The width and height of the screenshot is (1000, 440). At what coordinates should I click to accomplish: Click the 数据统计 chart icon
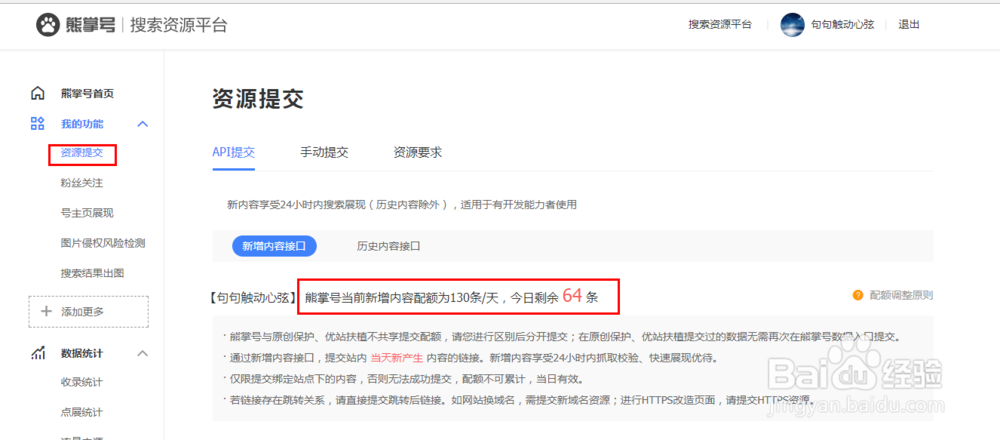point(38,353)
